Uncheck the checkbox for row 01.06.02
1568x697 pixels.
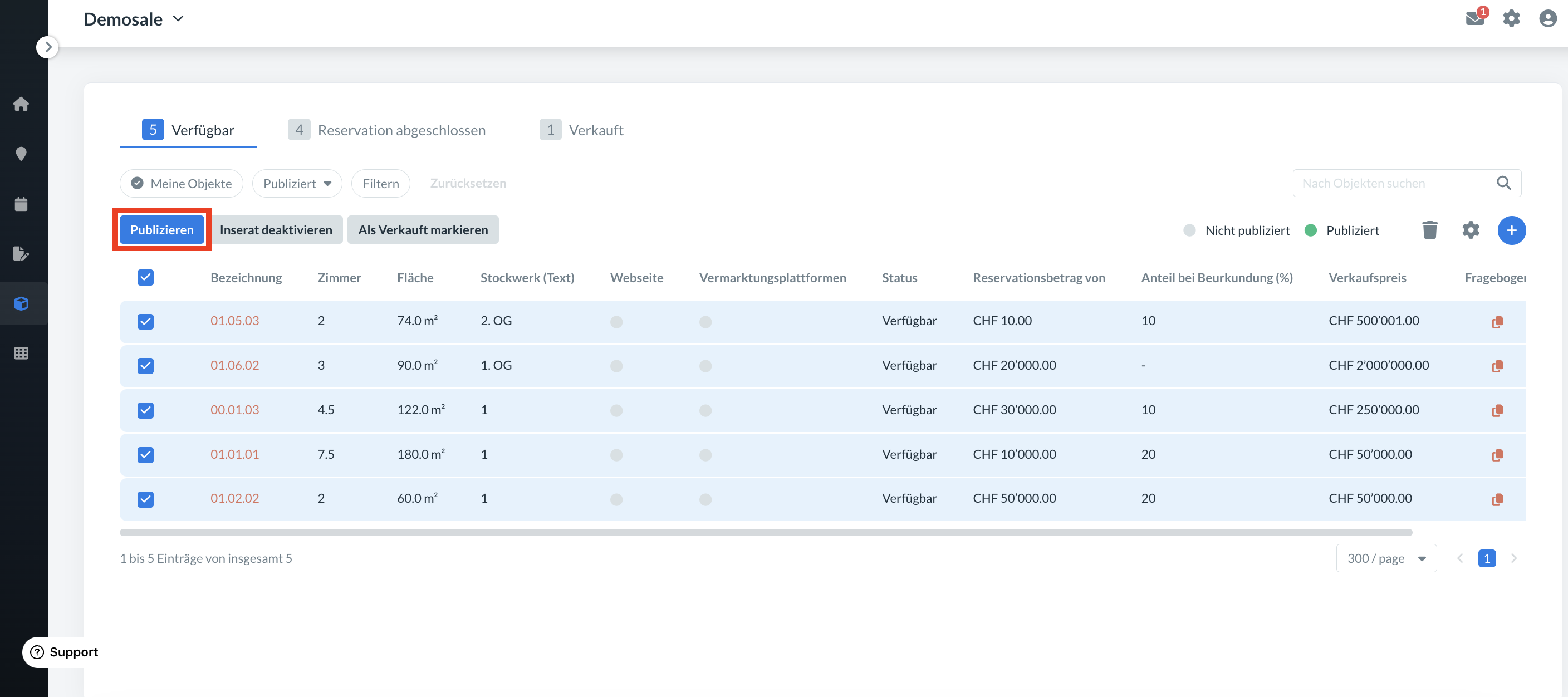(x=145, y=366)
